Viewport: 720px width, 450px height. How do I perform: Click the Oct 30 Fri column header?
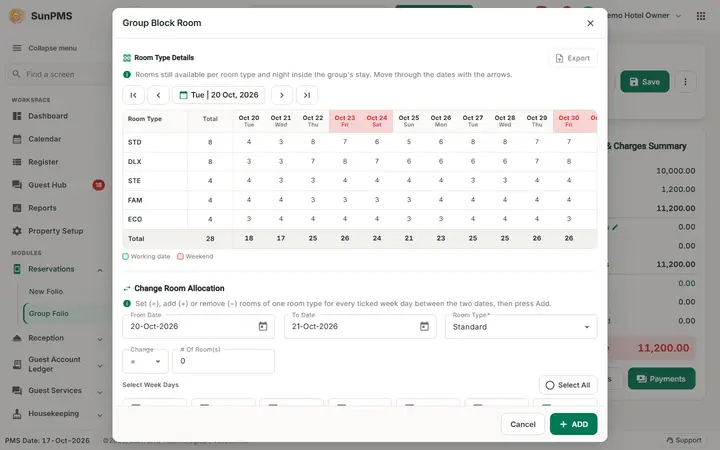[x=569, y=121]
